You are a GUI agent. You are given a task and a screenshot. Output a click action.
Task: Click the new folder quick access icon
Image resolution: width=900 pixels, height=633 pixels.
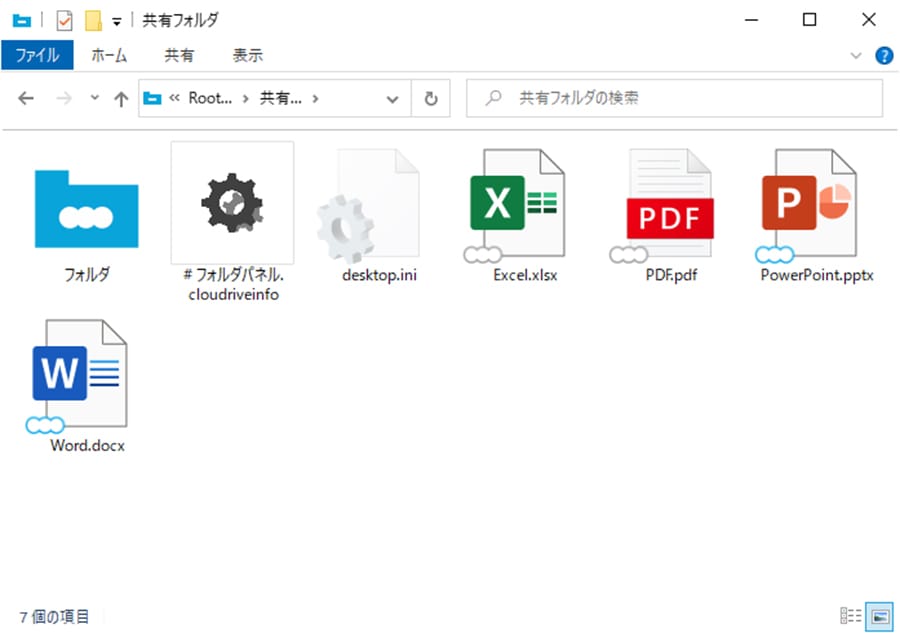click(94, 21)
